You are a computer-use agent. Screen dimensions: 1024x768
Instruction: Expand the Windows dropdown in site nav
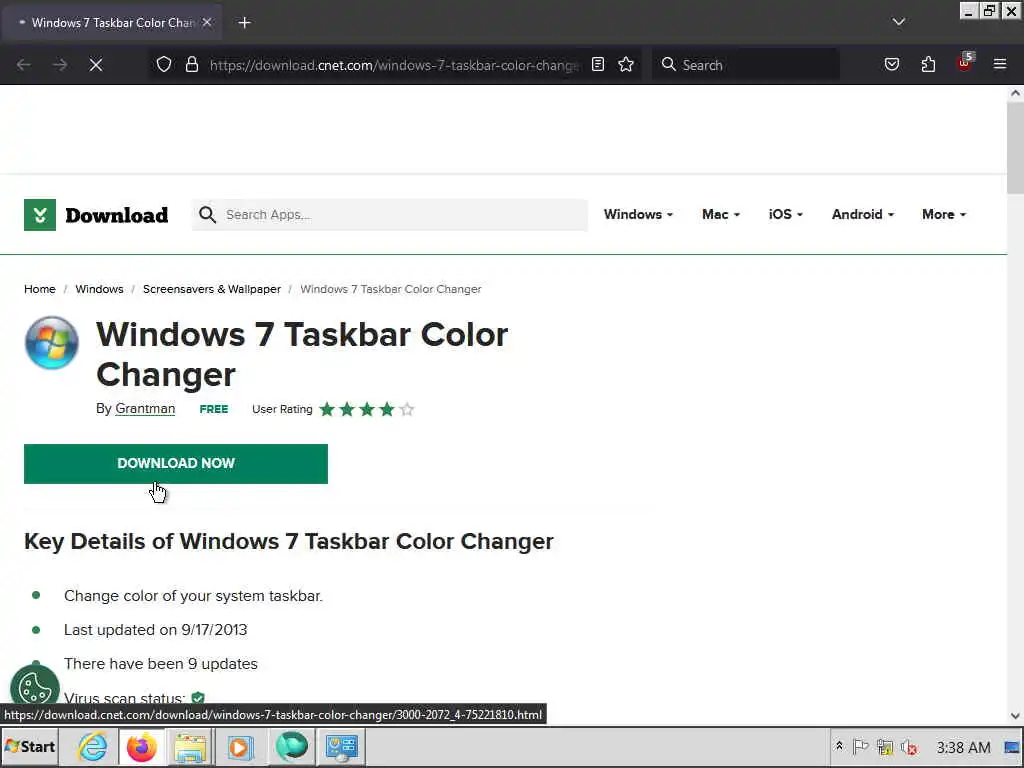tap(638, 214)
